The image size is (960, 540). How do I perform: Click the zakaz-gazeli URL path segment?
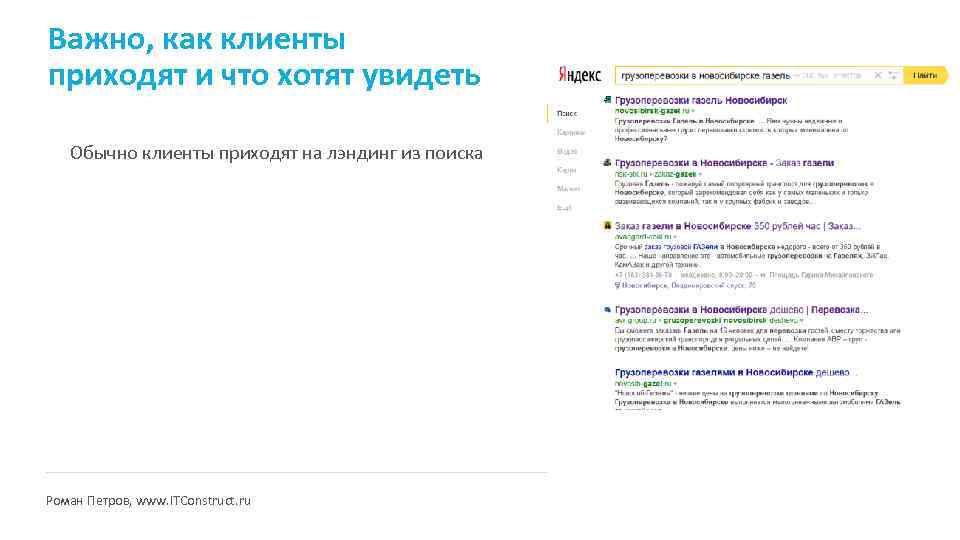pos(675,174)
